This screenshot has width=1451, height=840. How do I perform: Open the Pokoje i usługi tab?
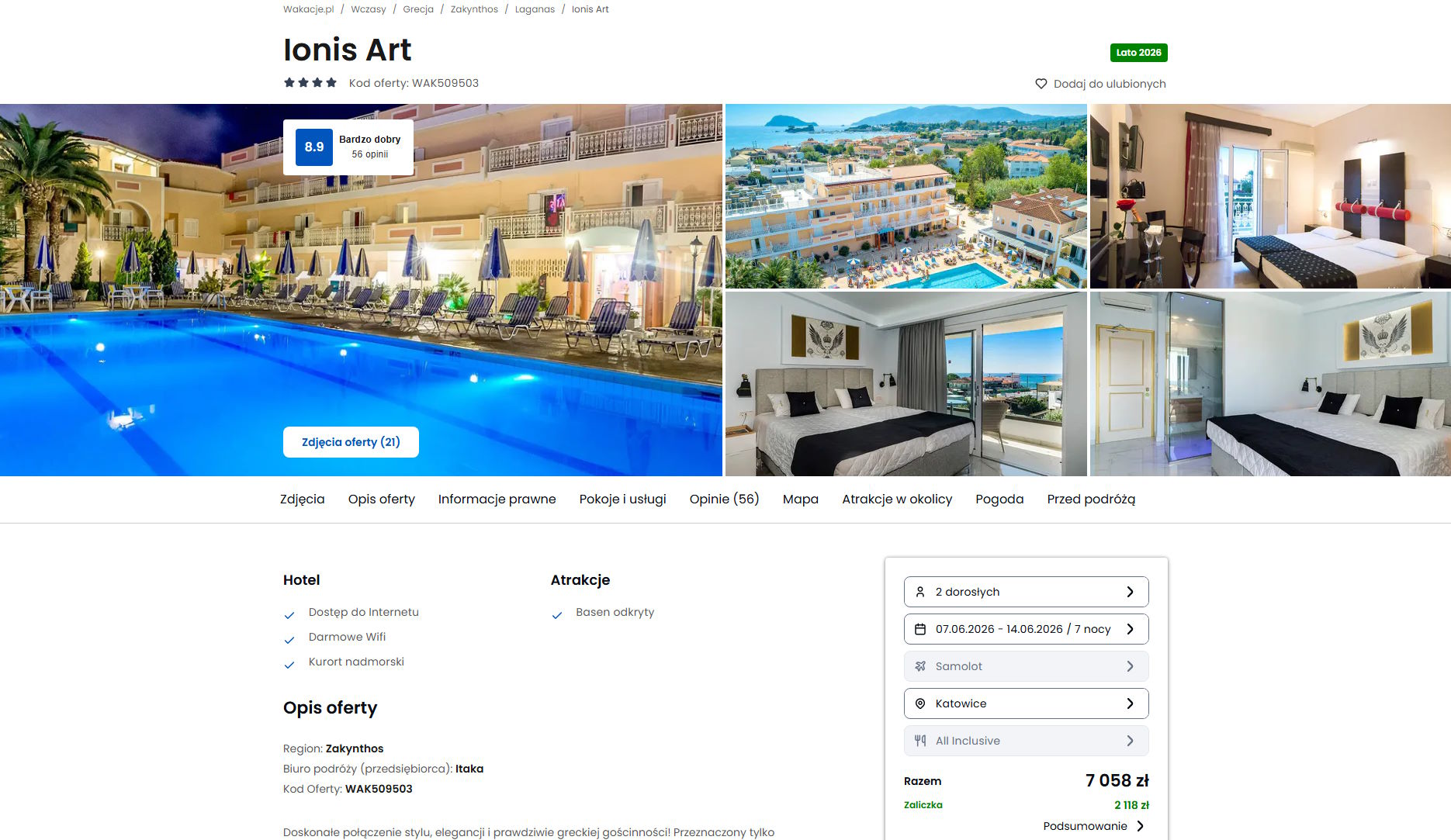622,500
